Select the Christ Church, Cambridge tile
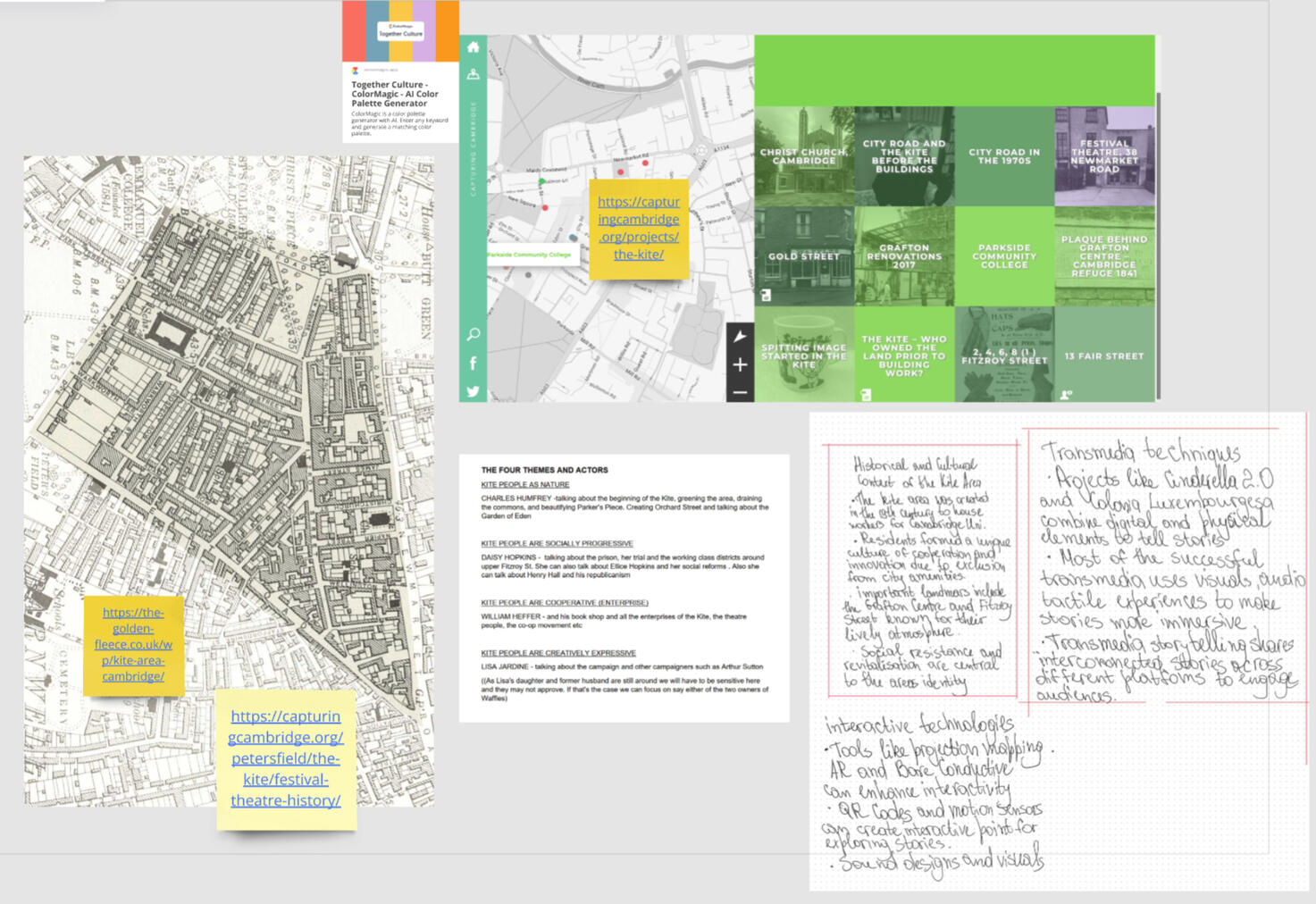 click(804, 156)
